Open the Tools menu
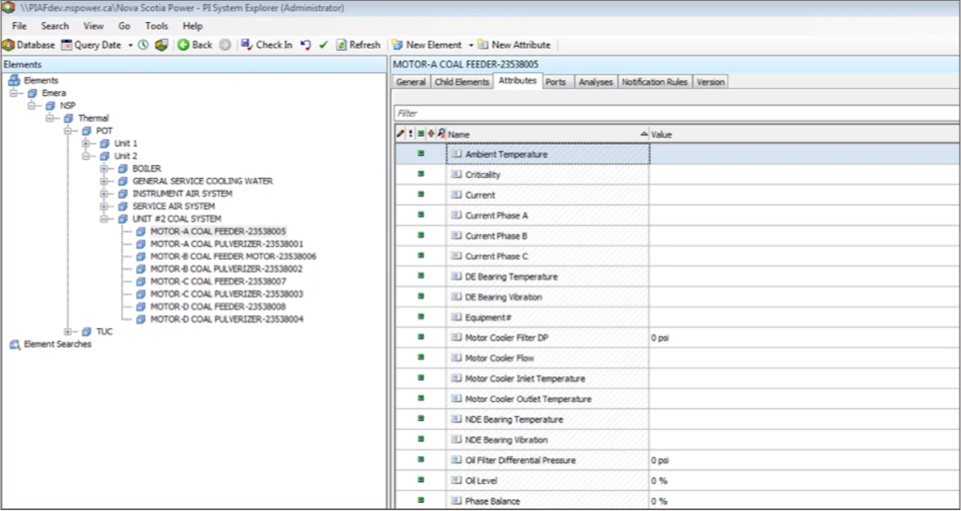961x511 pixels. click(156, 26)
